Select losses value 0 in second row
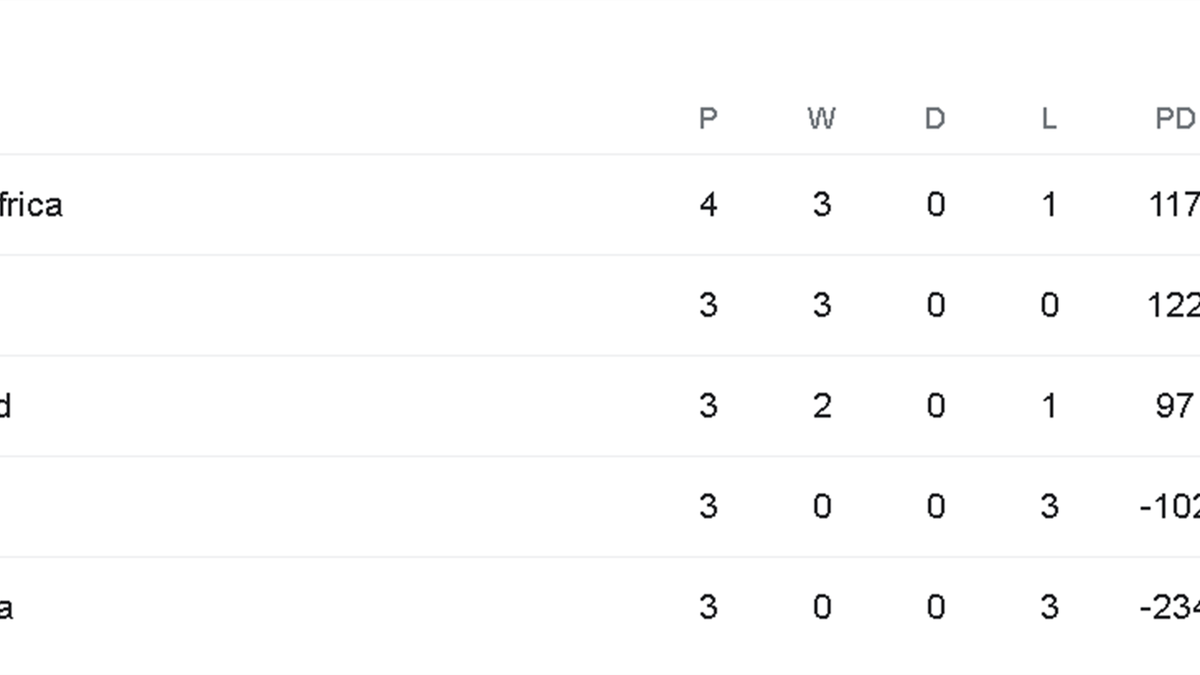The width and height of the screenshot is (1200, 675). (x=1048, y=305)
